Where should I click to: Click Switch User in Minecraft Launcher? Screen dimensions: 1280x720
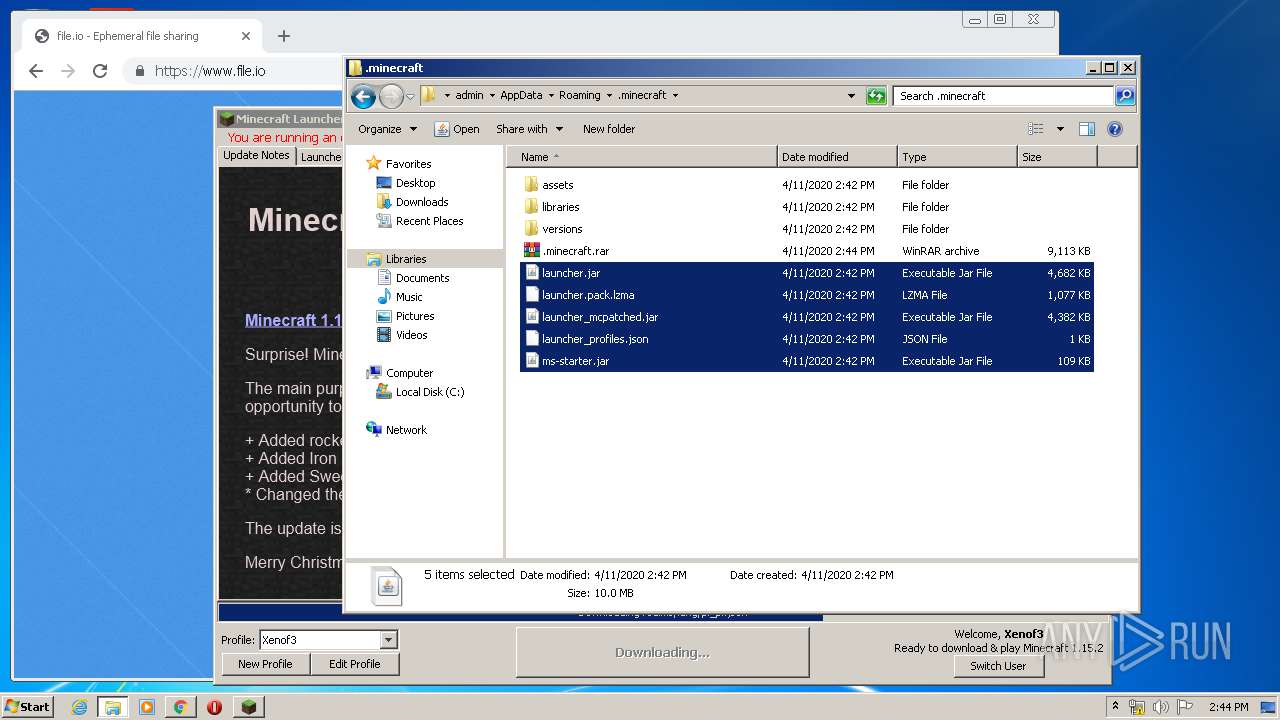pyautogui.click(x=998, y=666)
